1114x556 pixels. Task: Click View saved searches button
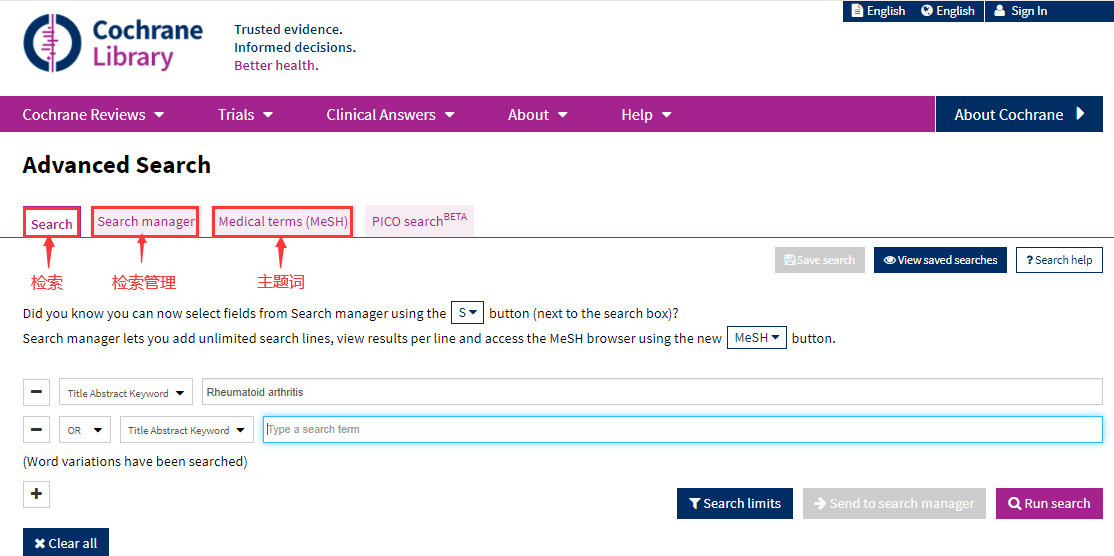[940, 260]
